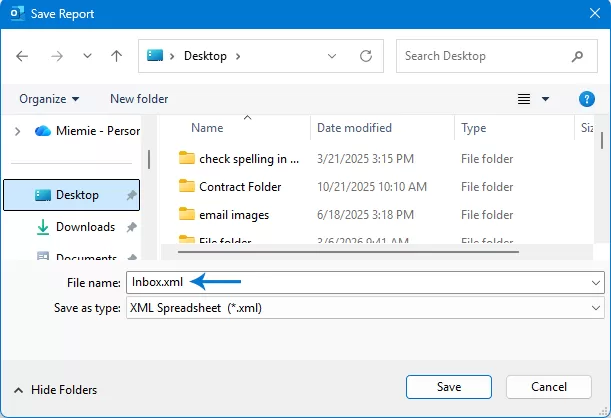Sort by Date modified column header
The width and height of the screenshot is (611, 418).
354,128
